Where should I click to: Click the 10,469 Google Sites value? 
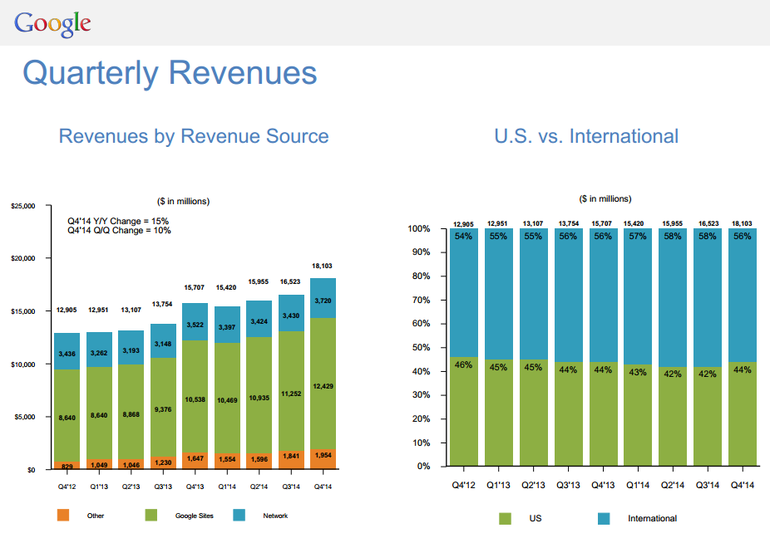227,400
